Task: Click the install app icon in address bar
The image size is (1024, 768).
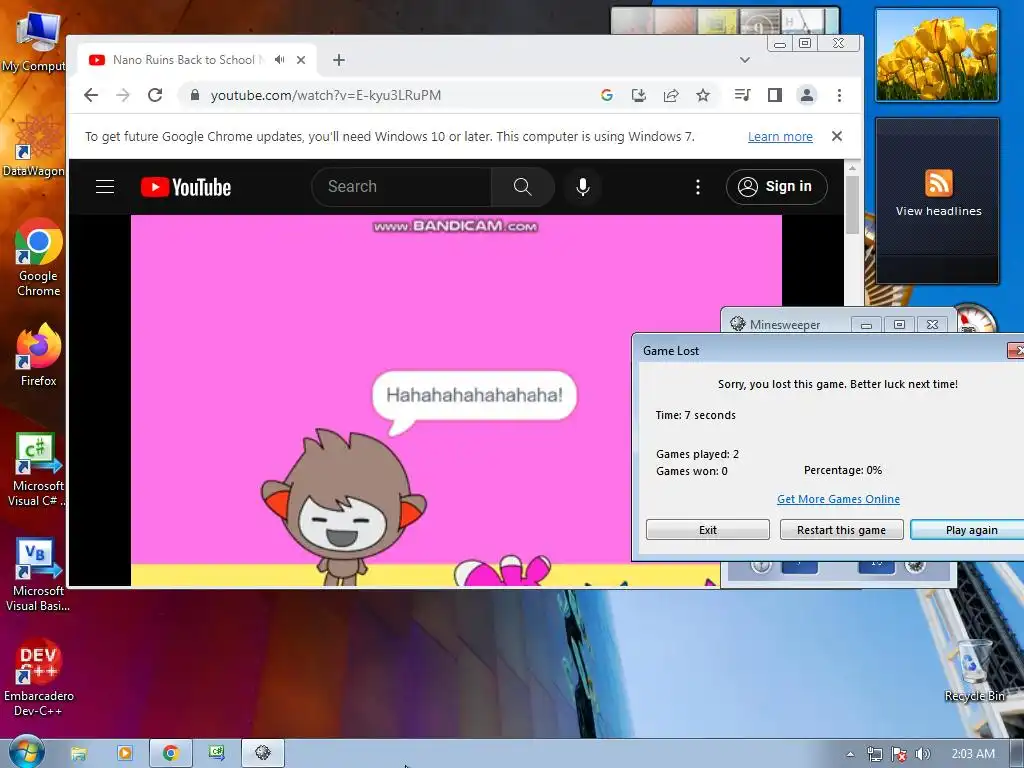Action: click(639, 95)
